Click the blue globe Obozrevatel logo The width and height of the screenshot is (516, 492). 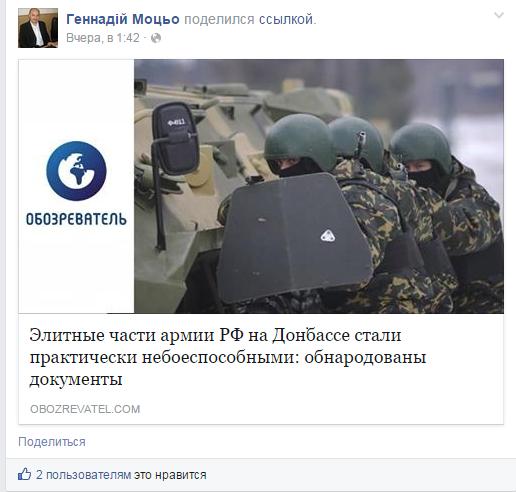point(76,171)
